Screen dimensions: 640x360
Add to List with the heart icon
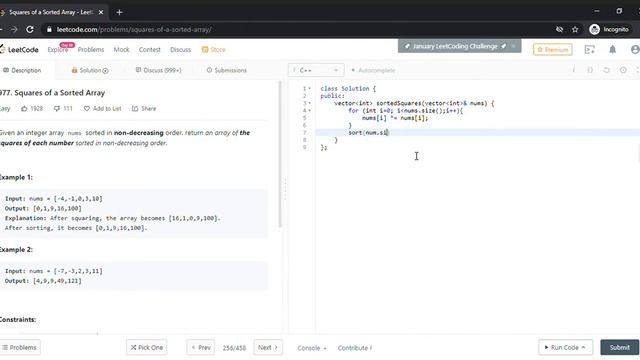pyautogui.click(x=102, y=109)
